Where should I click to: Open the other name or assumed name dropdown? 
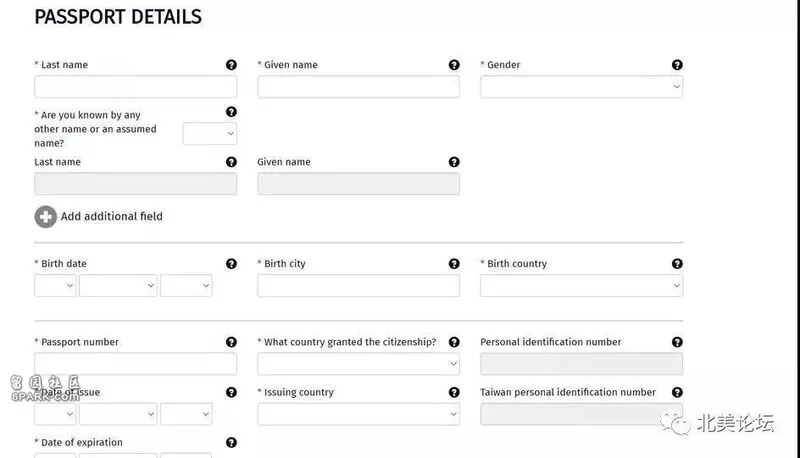coord(210,134)
